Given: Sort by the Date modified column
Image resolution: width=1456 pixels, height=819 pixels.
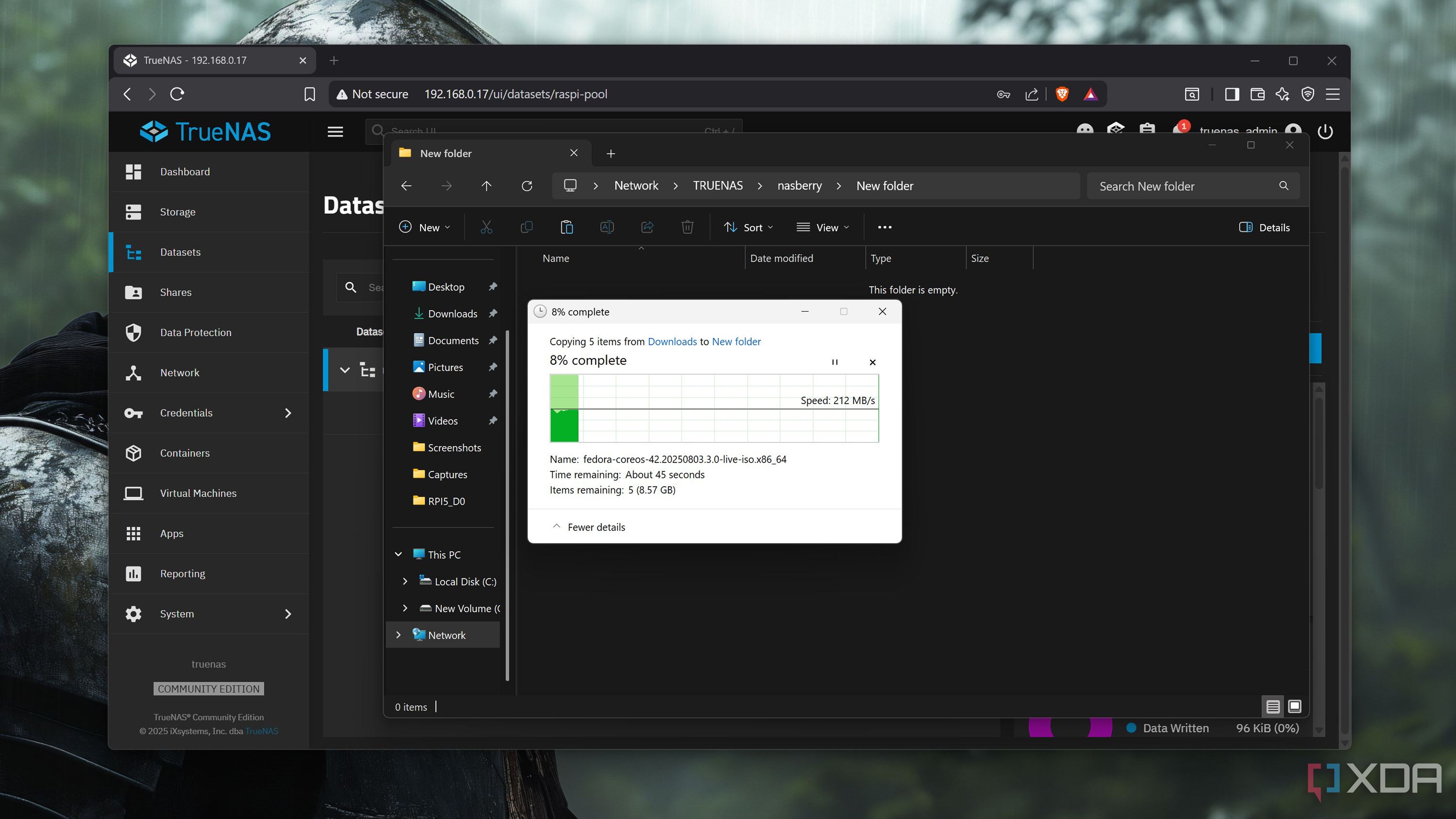Looking at the screenshot, I should pos(781,258).
